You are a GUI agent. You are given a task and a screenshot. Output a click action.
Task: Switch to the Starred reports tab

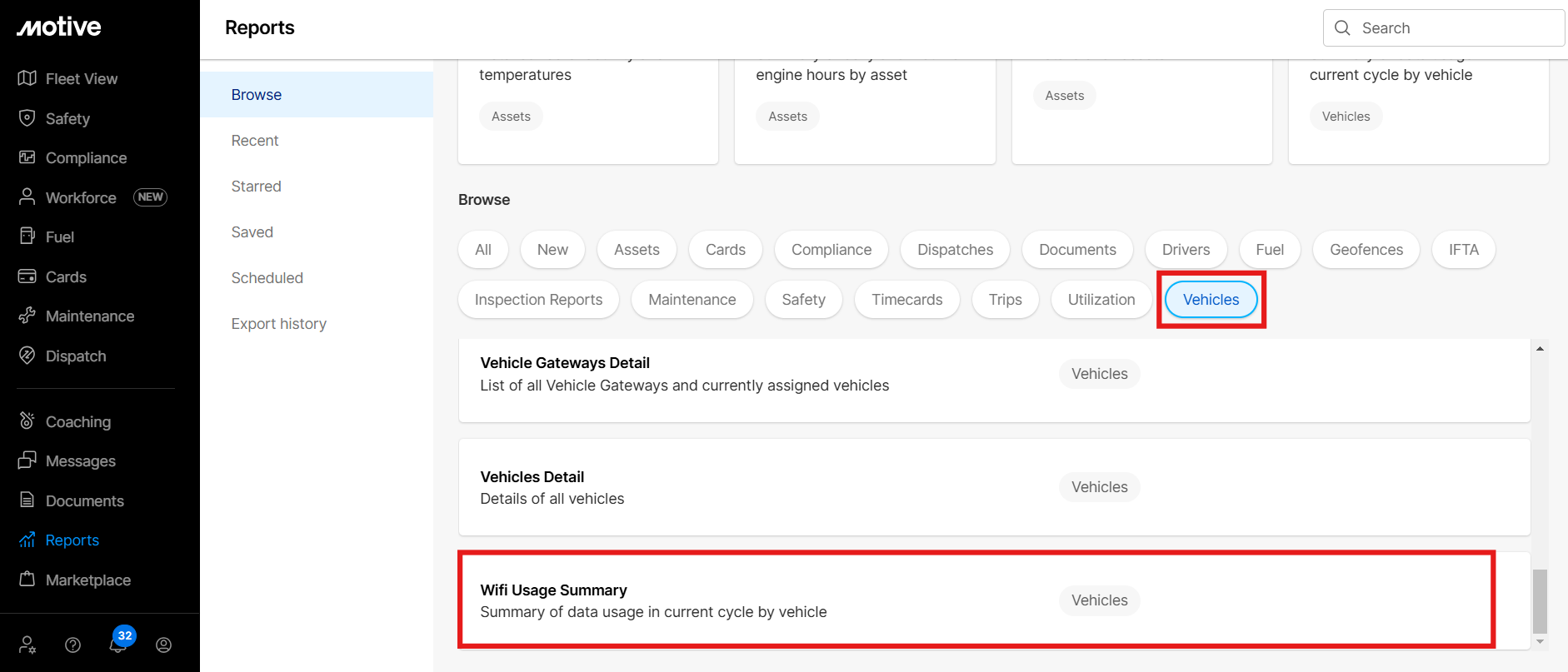click(x=256, y=187)
